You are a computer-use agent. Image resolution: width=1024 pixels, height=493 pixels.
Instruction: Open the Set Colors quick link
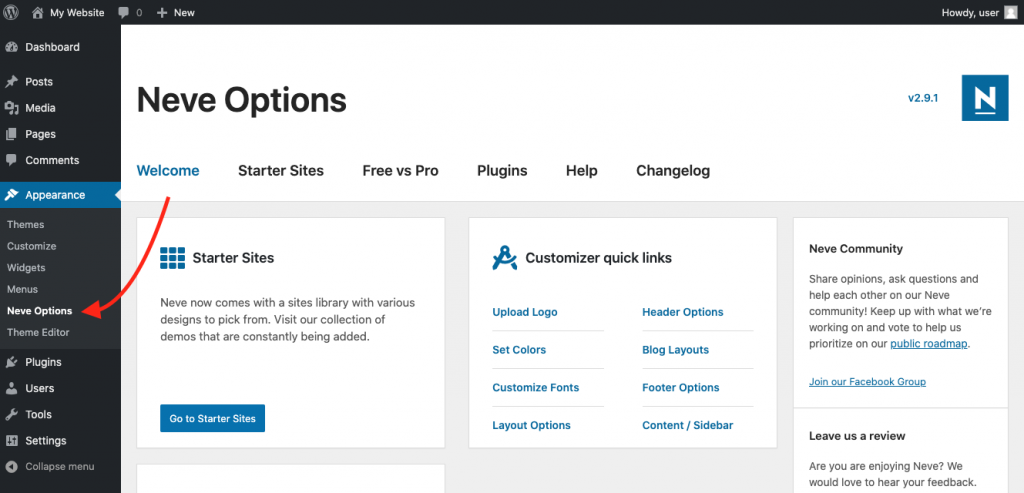[x=519, y=350]
